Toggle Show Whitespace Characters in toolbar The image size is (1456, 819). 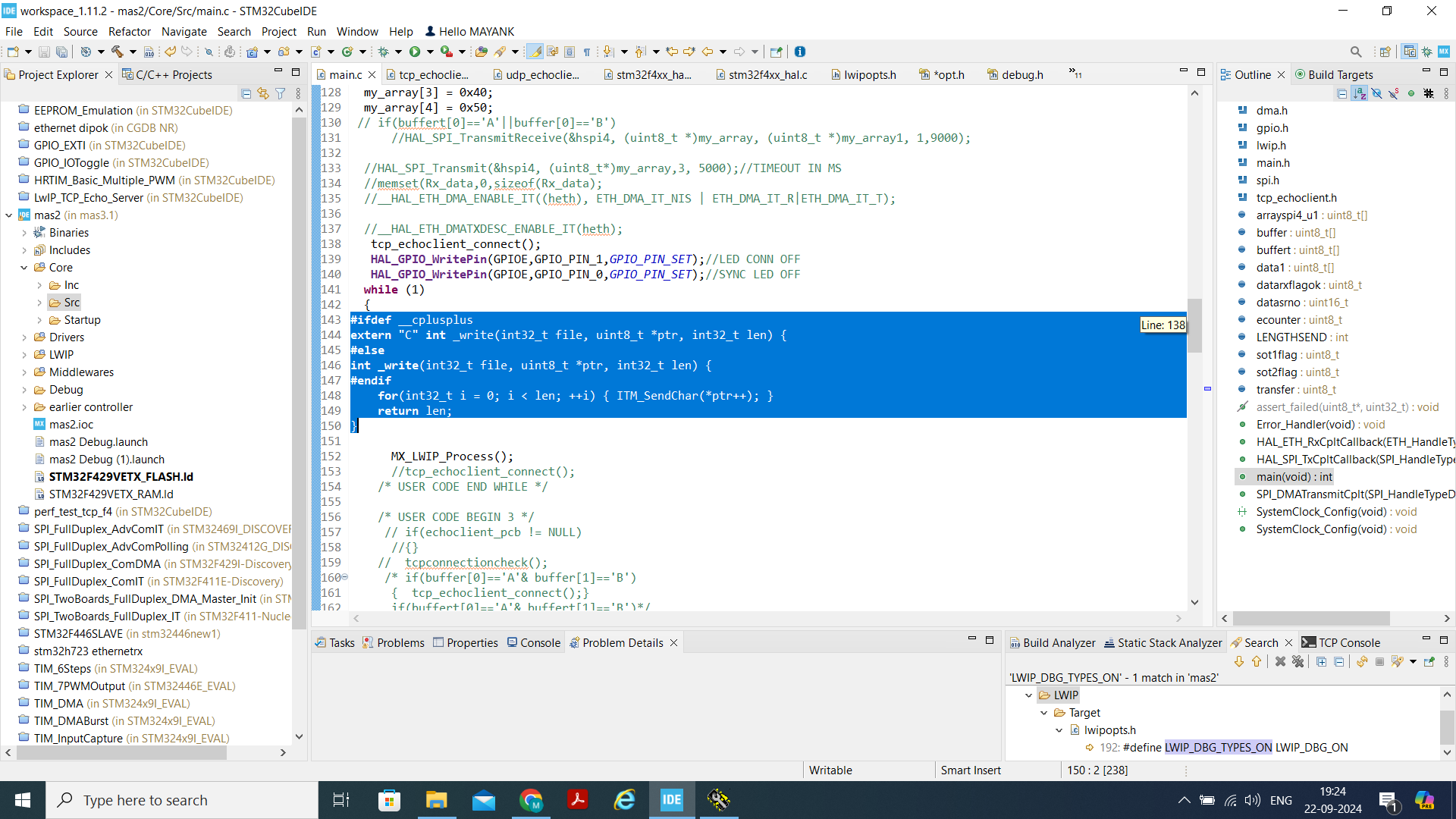pos(588,52)
